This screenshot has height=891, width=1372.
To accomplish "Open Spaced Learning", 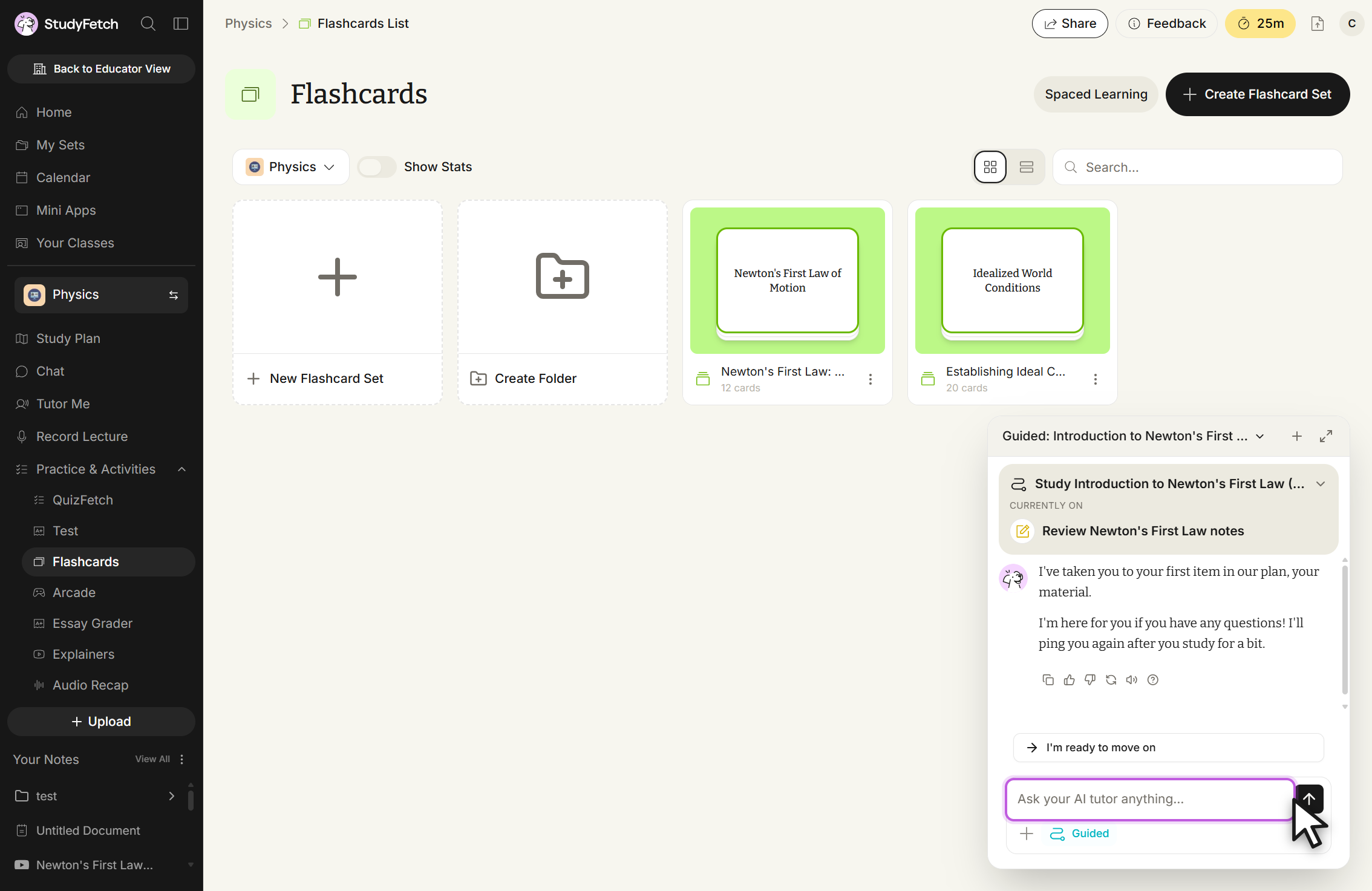I will pyautogui.click(x=1096, y=94).
